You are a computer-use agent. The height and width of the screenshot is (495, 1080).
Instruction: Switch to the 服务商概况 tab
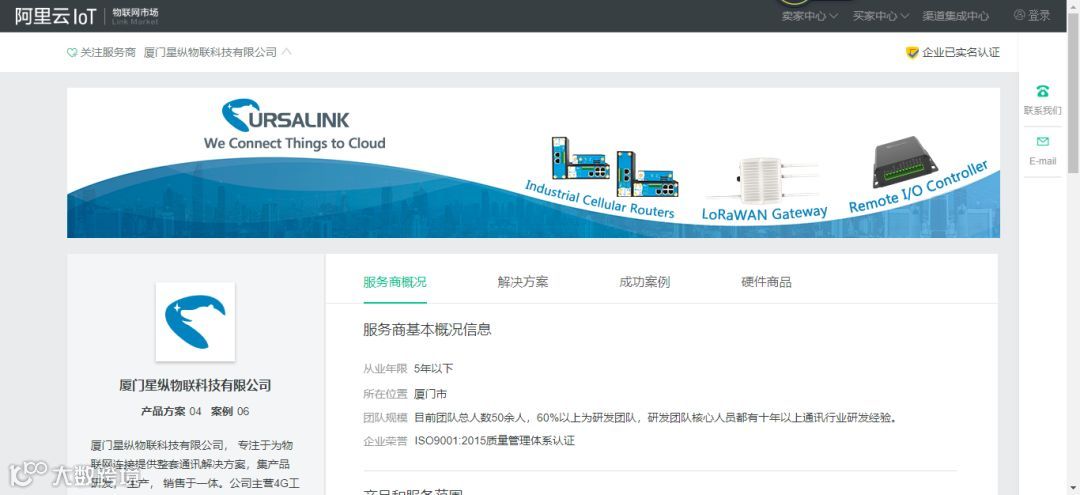click(x=395, y=282)
